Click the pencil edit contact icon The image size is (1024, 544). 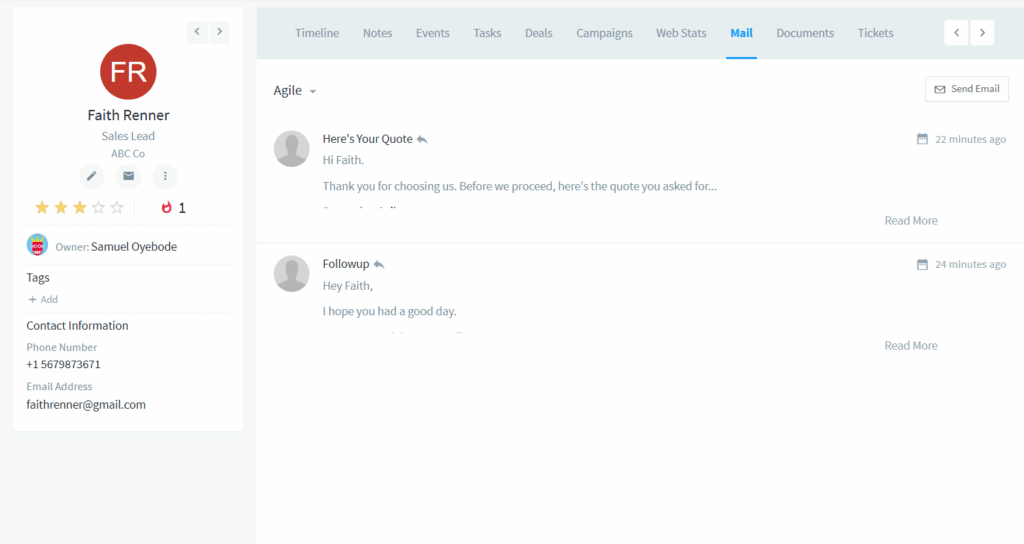pos(91,177)
